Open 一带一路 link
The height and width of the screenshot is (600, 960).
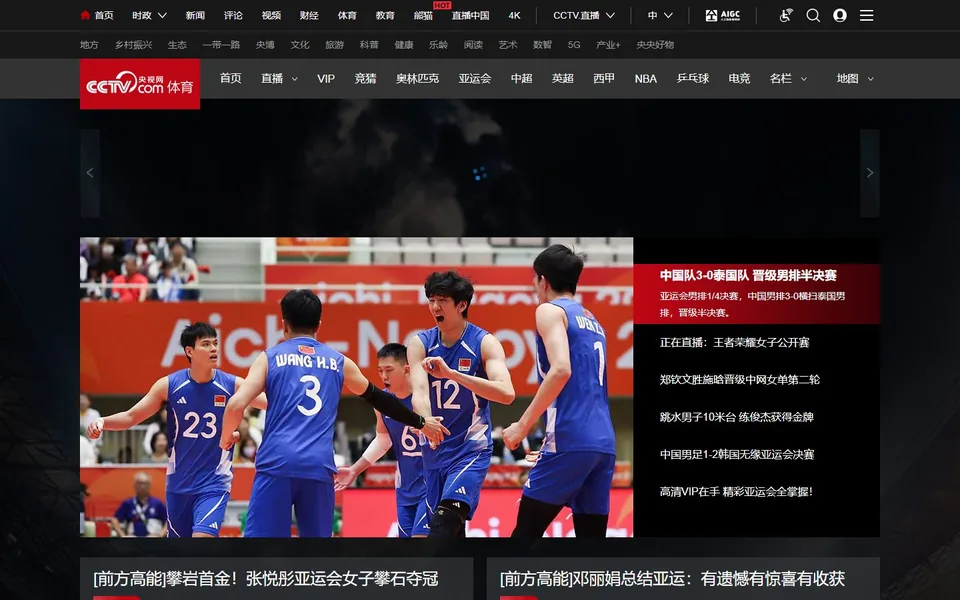click(x=221, y=45)
